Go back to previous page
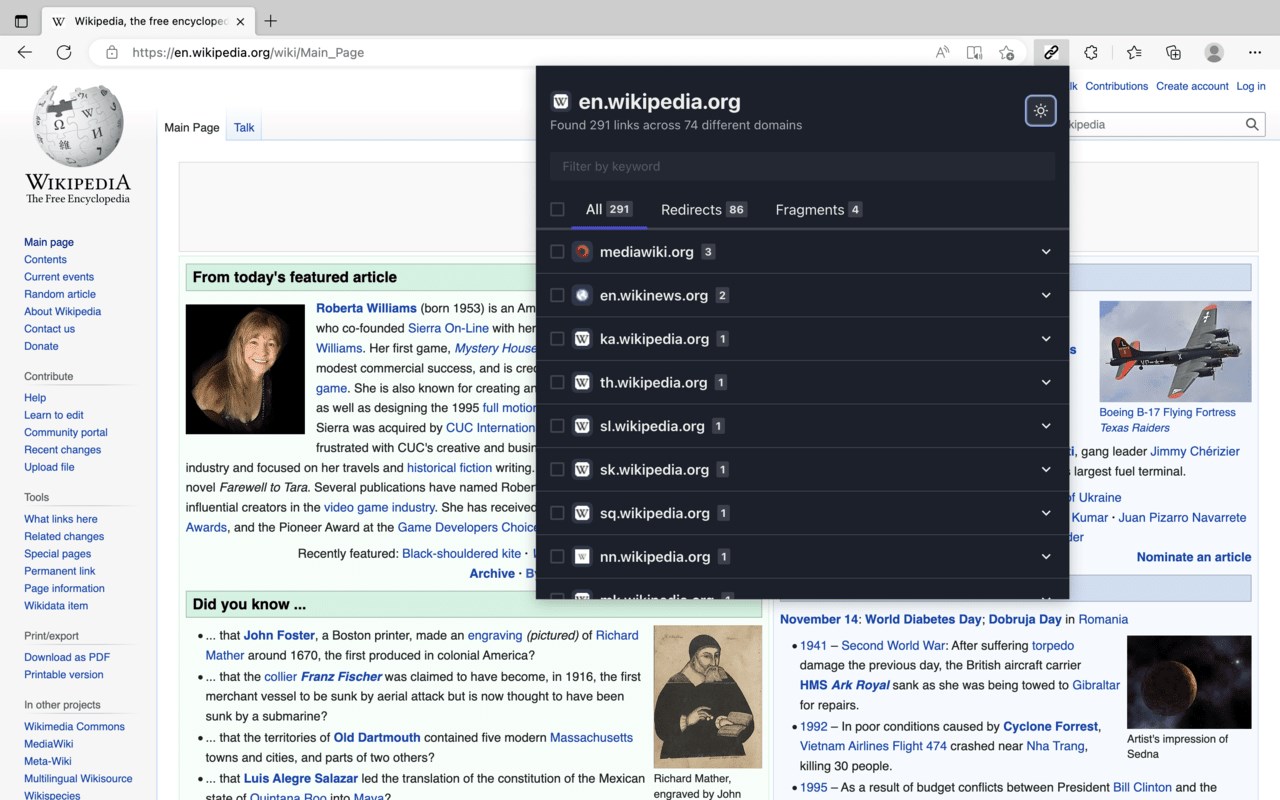Screen dimensions: 1280x800 pyautogui.click(x=25, y=52)
